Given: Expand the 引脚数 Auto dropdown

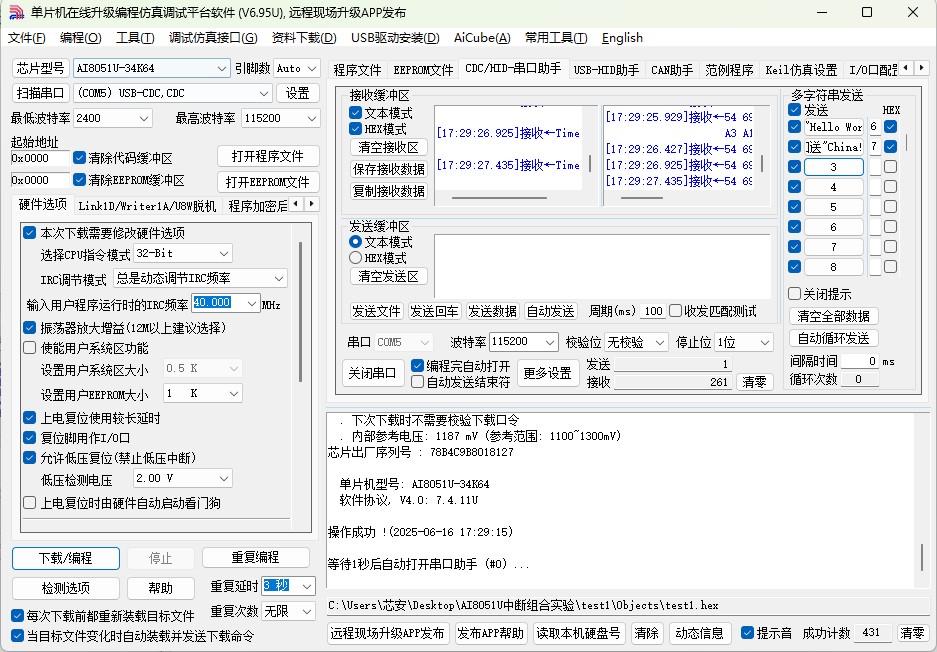Looking at the screenshot, I should pos(313,68).
